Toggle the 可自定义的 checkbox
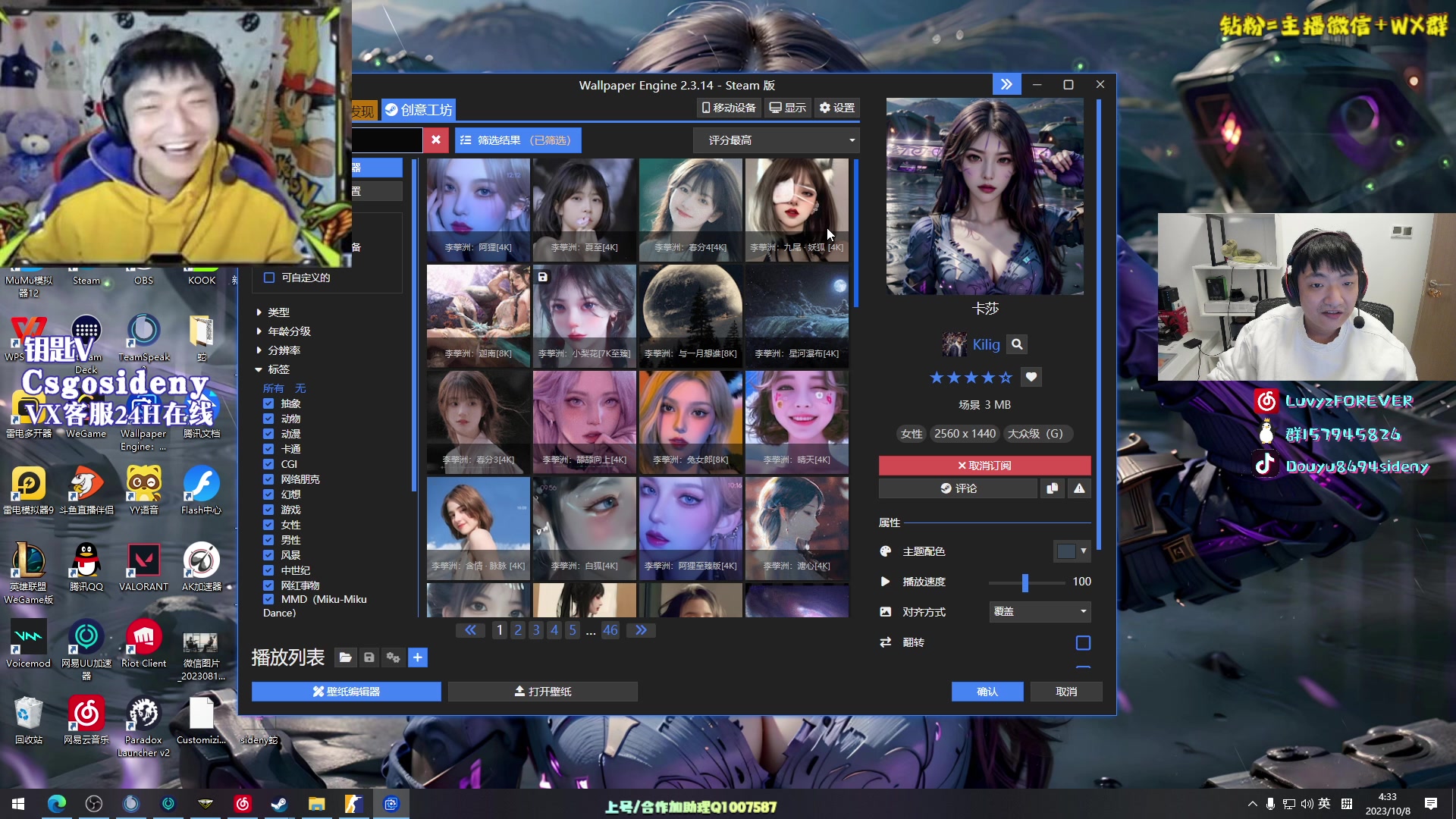 pos(268,278)
